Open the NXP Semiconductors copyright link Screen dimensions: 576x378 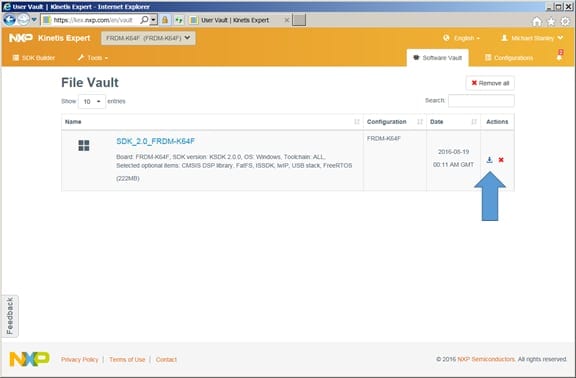[x=486, y=359]
